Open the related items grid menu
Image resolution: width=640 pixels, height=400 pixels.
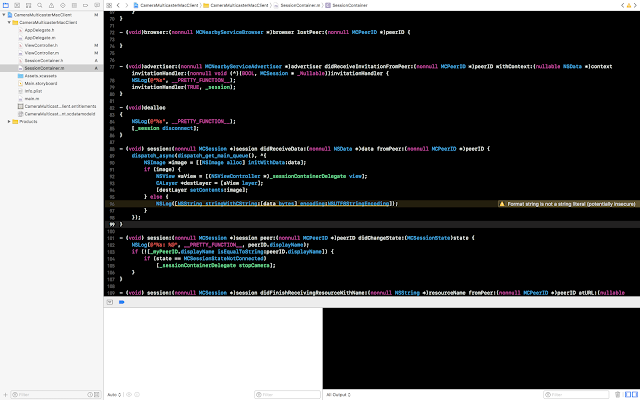click(109, 5)
